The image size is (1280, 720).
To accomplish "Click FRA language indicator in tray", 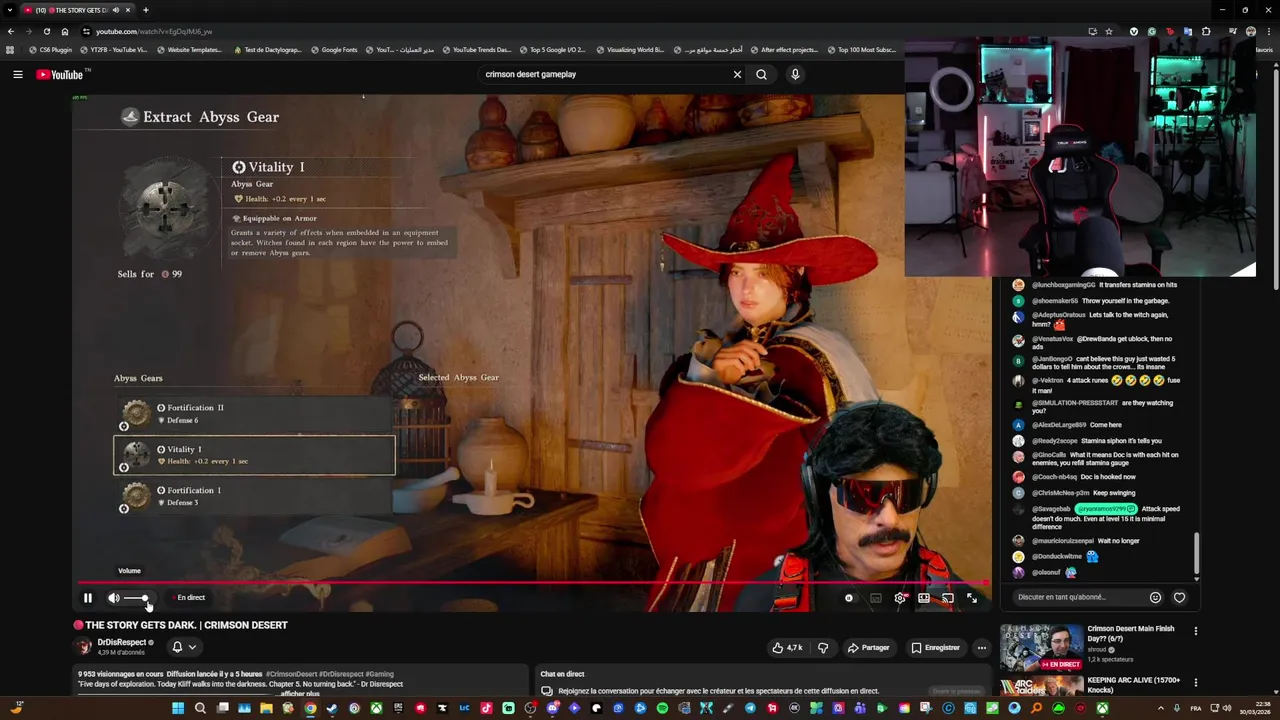I will tap(1196, 708).
